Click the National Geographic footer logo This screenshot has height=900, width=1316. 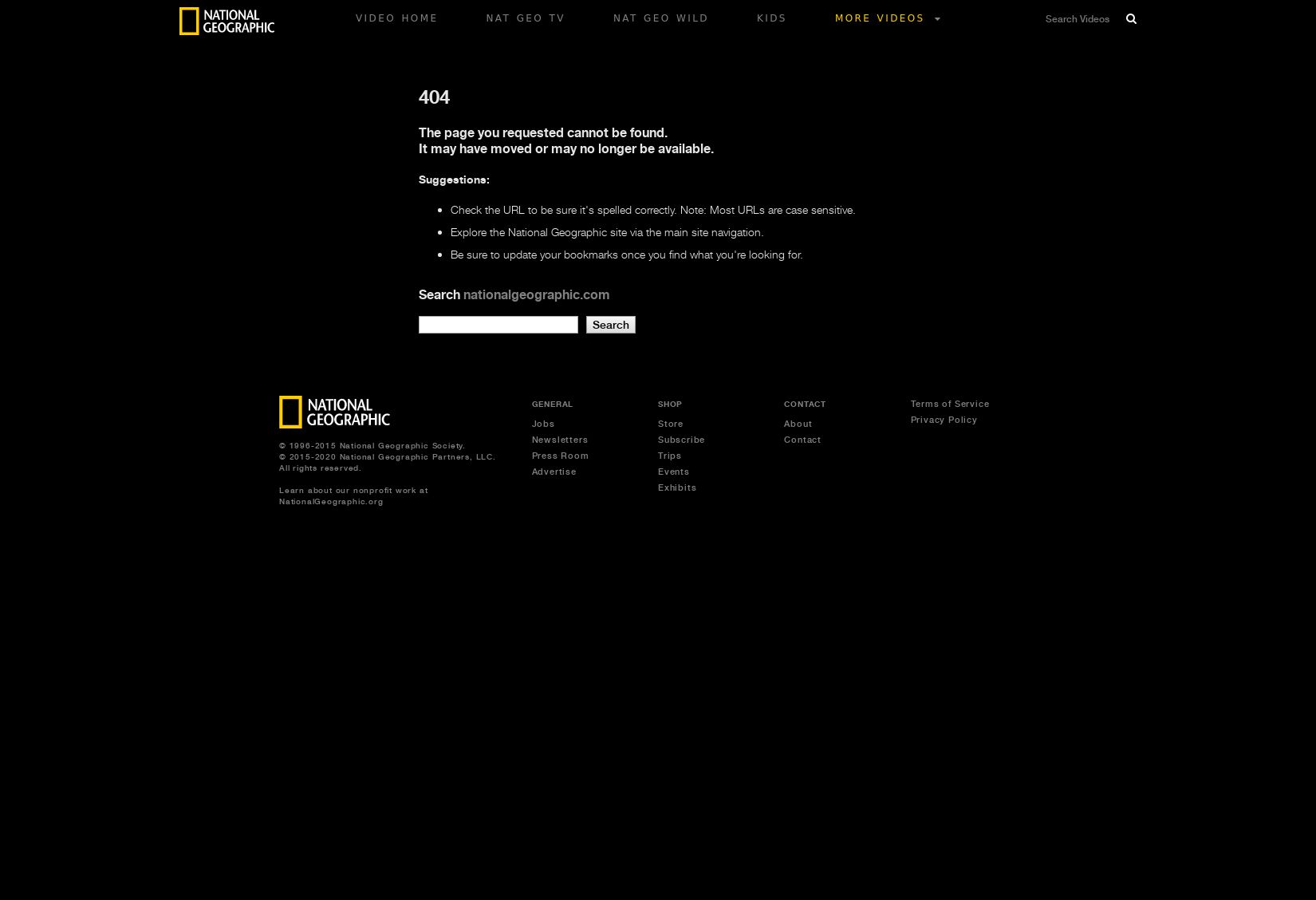[334, 412]
